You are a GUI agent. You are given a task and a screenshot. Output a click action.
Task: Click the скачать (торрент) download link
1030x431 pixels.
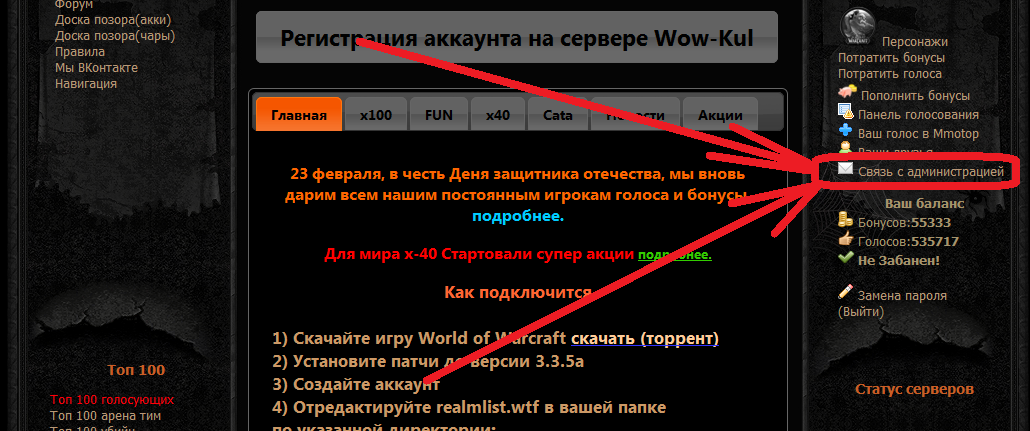[x=645, y=339]
